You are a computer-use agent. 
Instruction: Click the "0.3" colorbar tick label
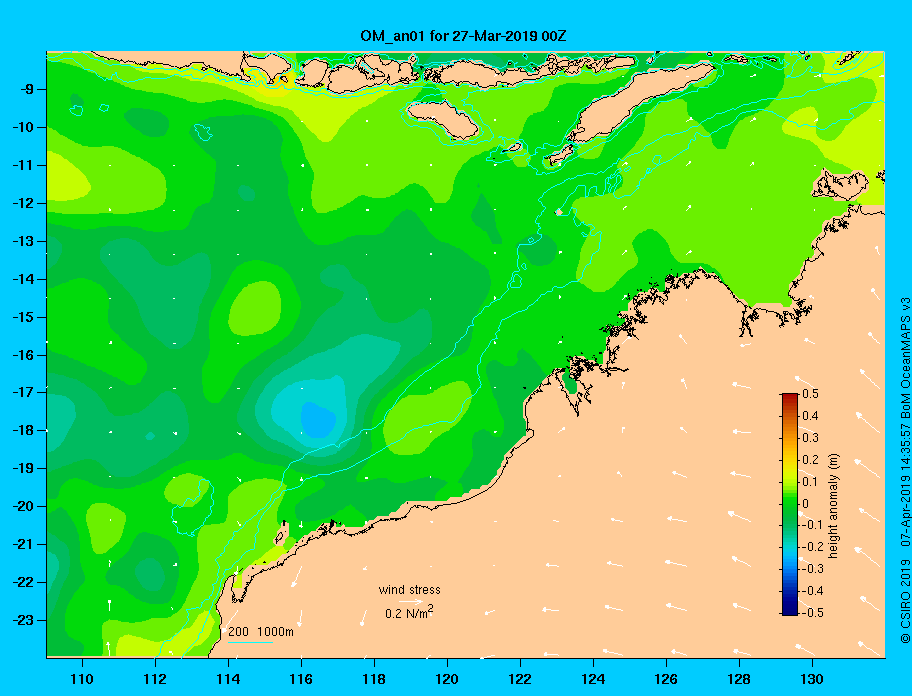point(810,438)
